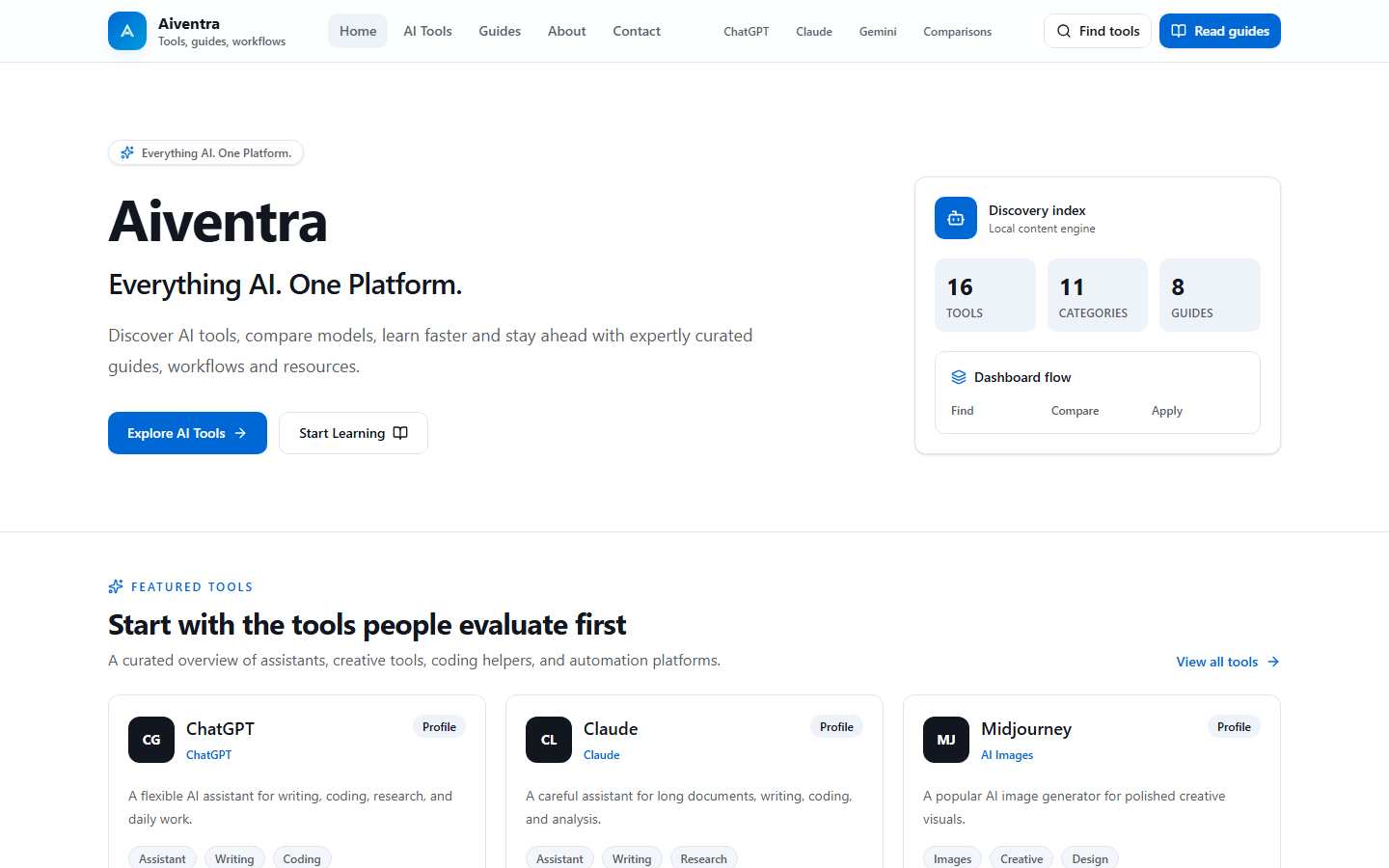Viewport: 1389px width, 868px height.
Task: Click the sparkle icon in the tagline badge
Action: click(127, 152)
